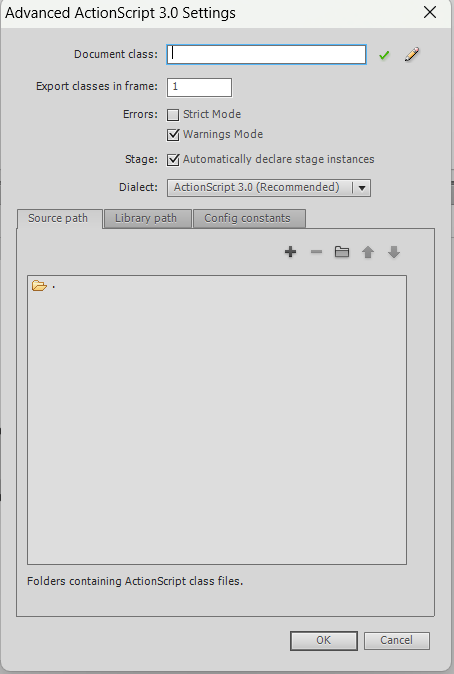Remove selected path with minus icon
Screen dimensions: 454x674
[316, 252]
